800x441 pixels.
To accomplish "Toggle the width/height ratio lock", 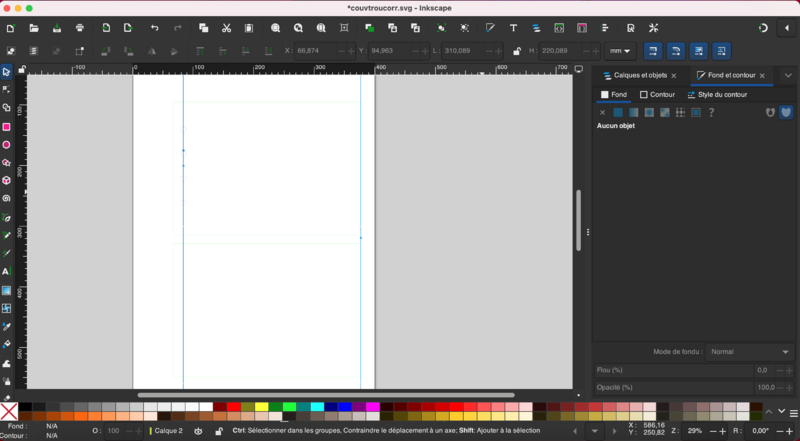I will (x=516, y=51).
